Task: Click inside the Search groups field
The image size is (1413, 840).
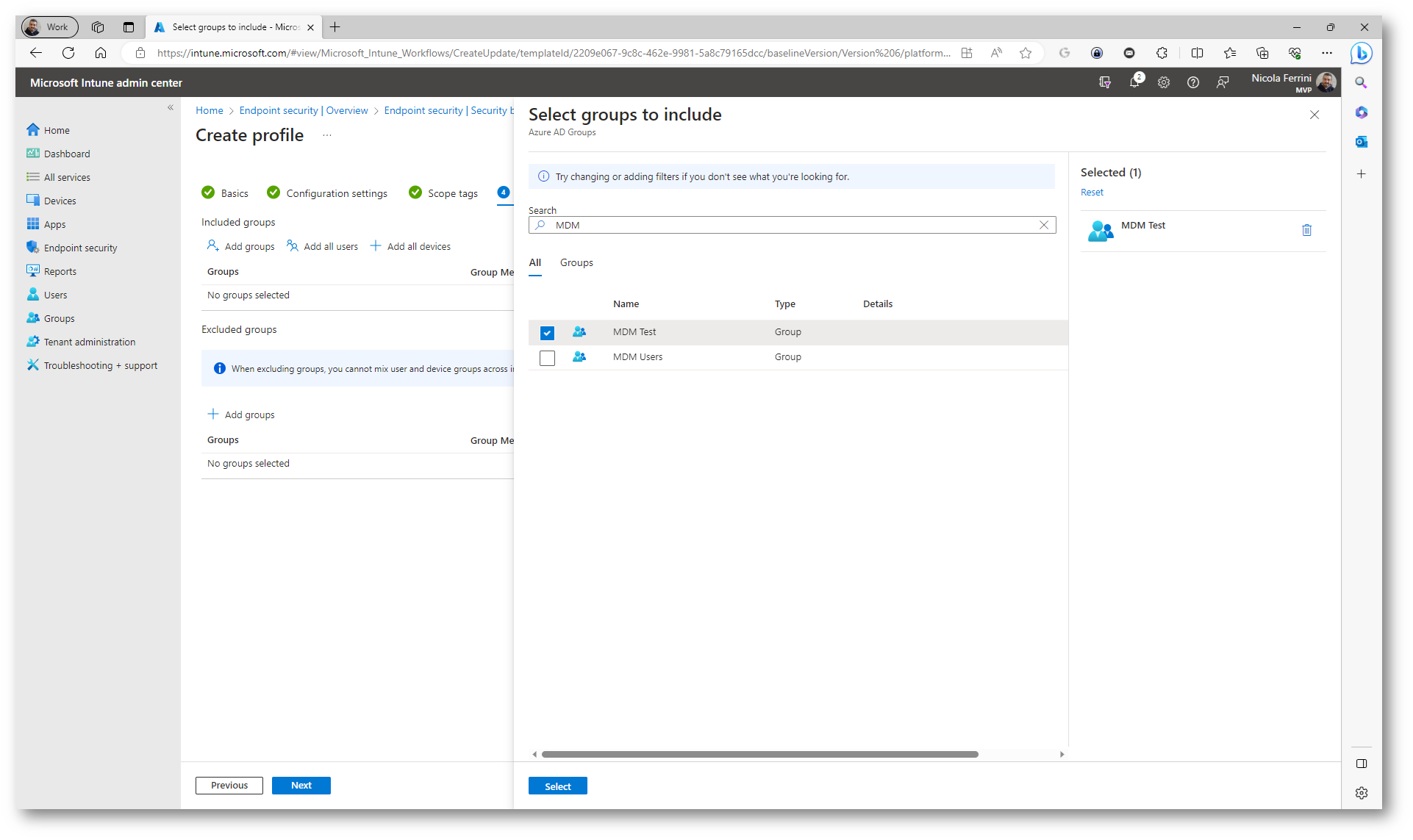Action: click(x=793, y=225)
